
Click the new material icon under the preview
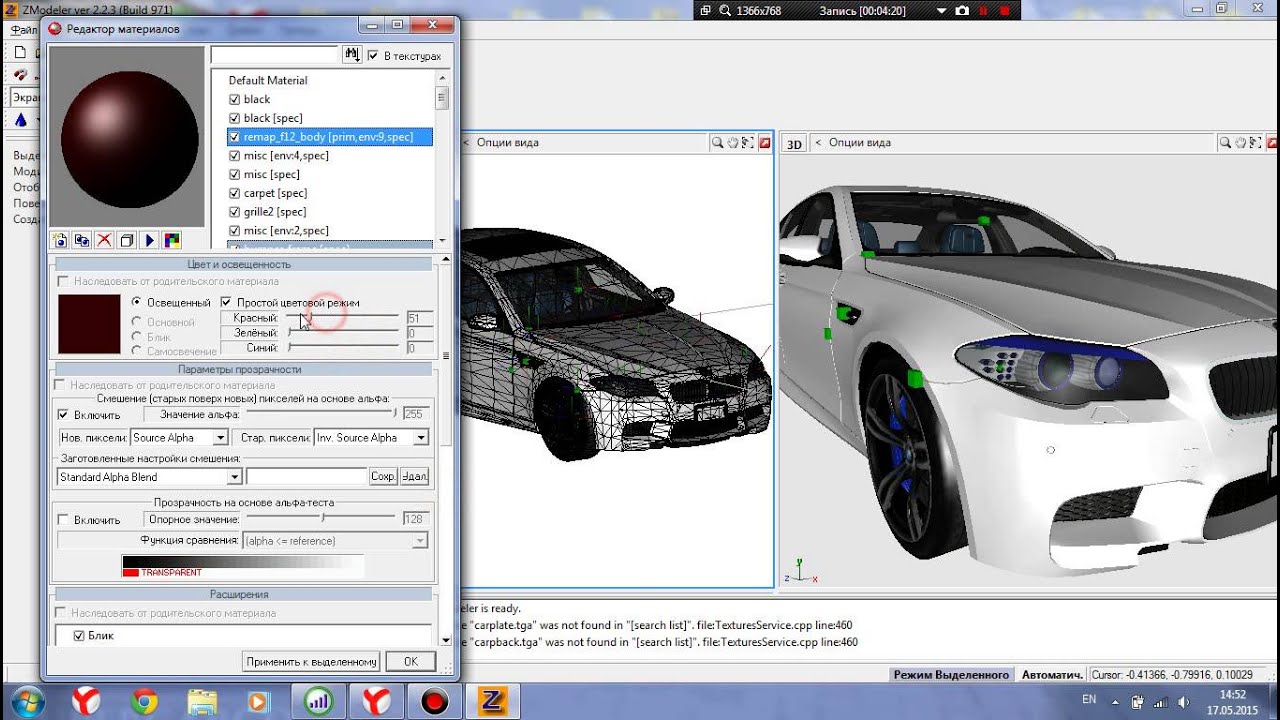coord(60,240)
